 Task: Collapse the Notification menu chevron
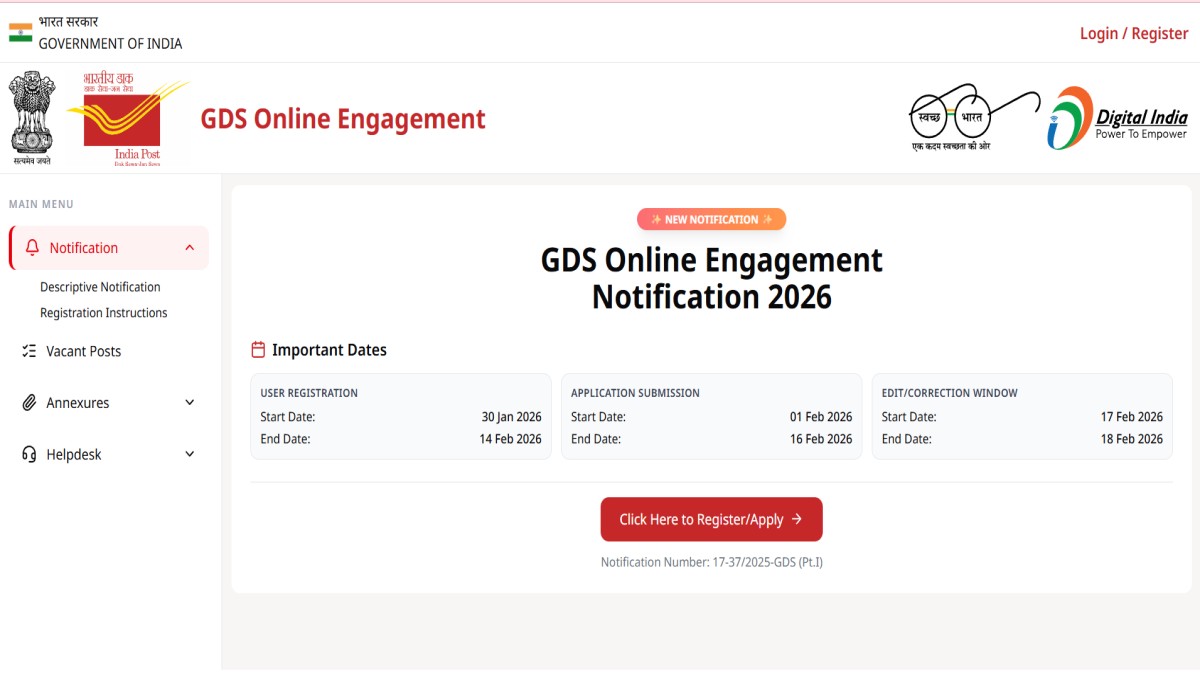pos(190,248)
